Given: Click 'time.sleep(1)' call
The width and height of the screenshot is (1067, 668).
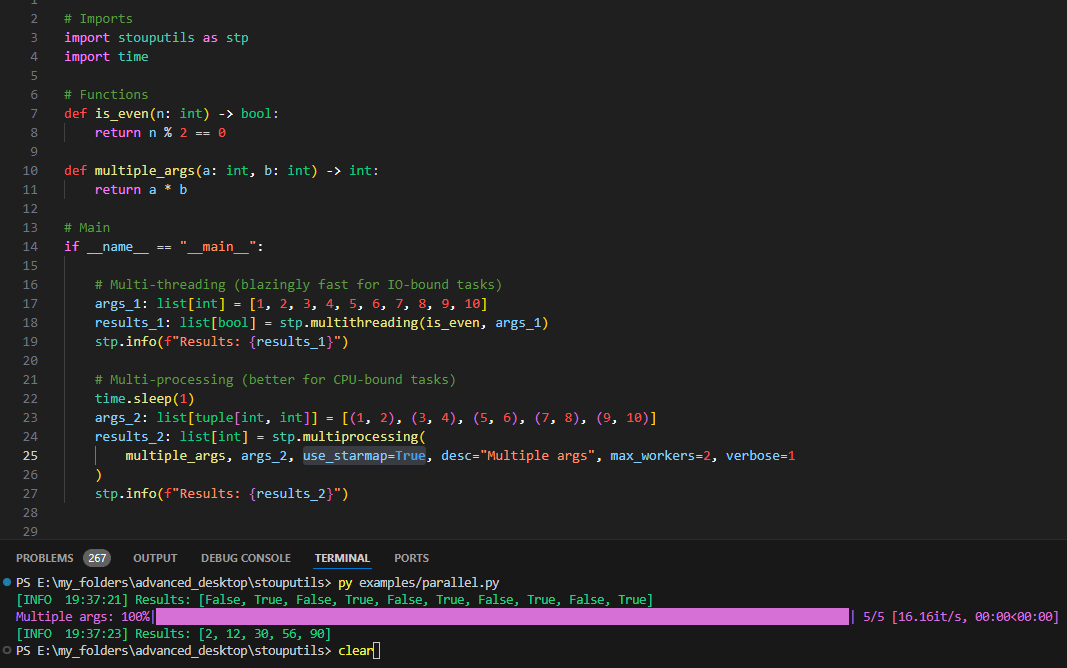Looking at the screenshot, I should [144, 399].
